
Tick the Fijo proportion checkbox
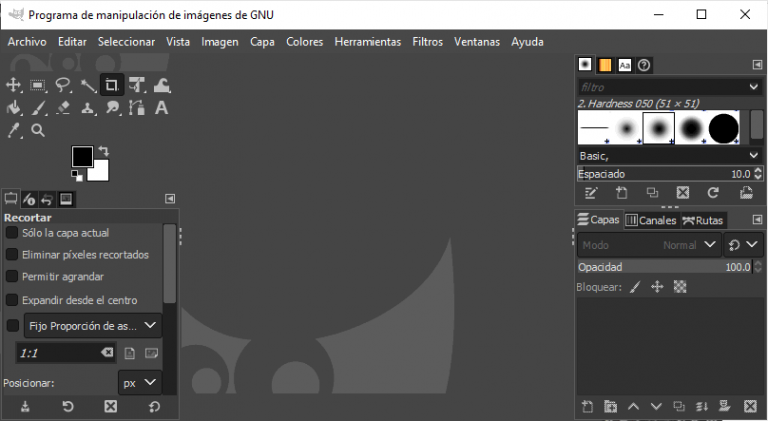point(13,326)
